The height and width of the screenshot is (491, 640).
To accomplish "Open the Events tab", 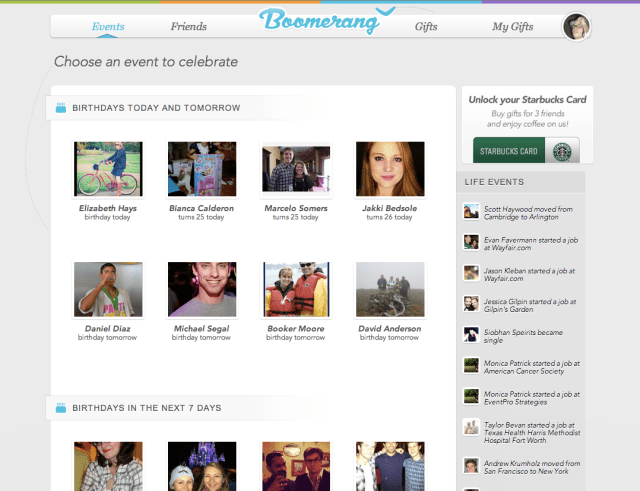I will coord(108,27).
